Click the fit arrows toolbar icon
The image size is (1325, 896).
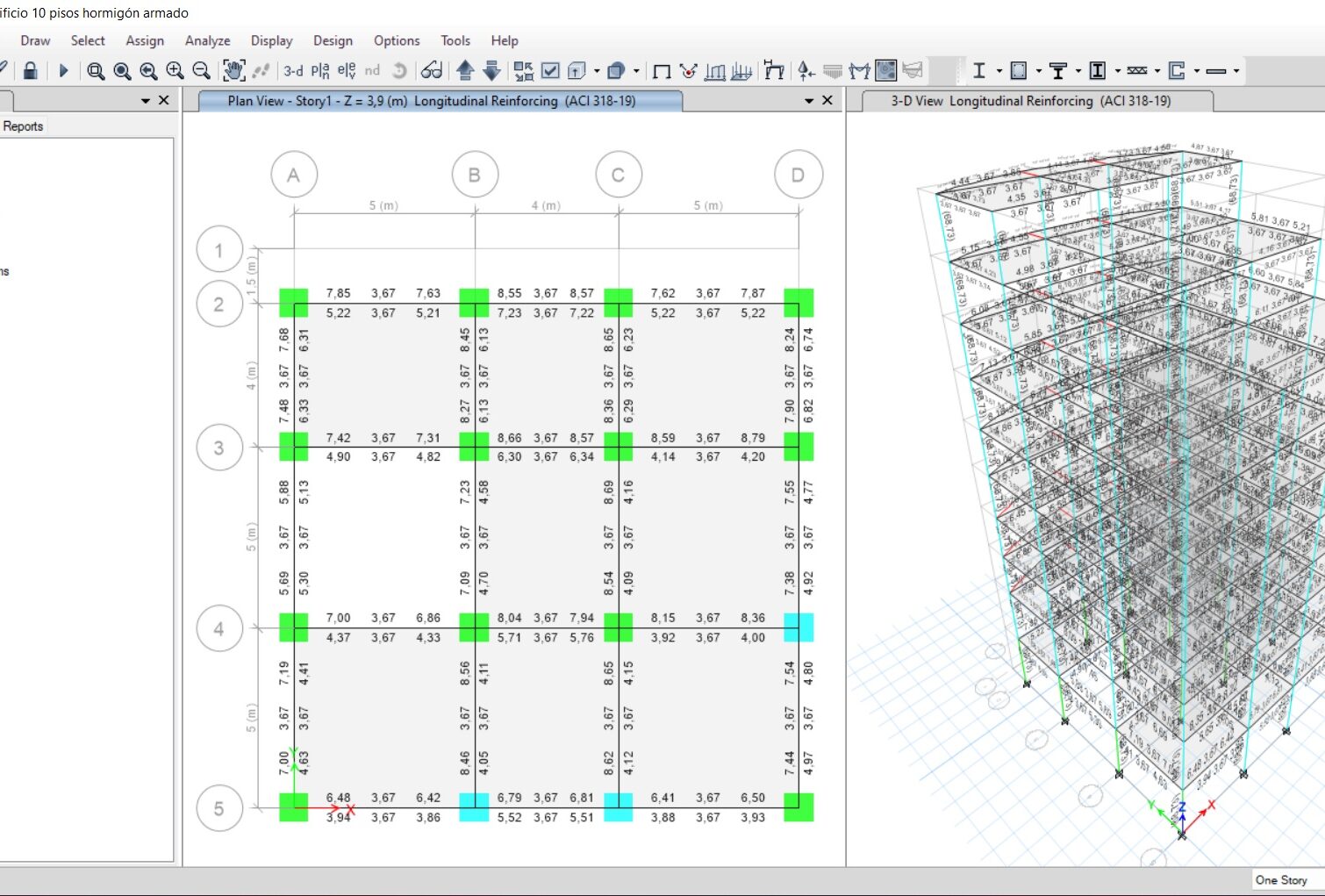click(x=523, y=70)
